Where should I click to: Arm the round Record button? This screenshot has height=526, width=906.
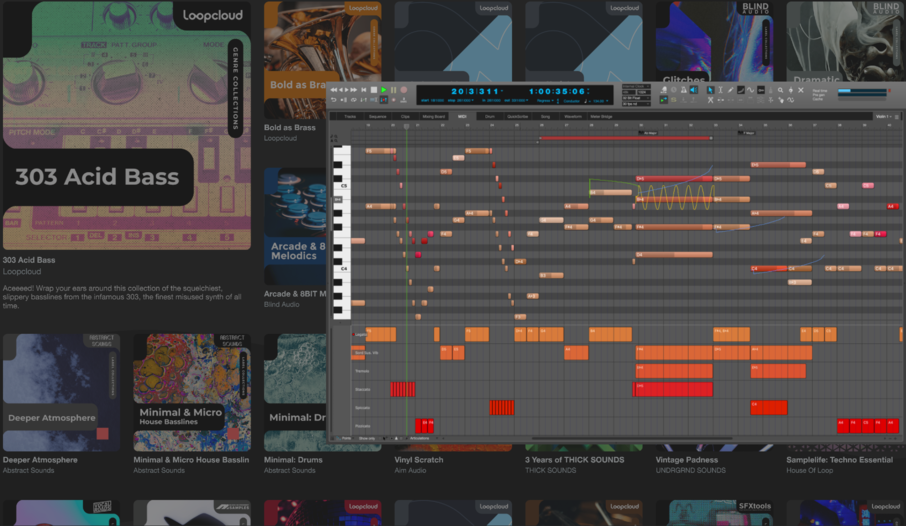click(x=404, y=90)
